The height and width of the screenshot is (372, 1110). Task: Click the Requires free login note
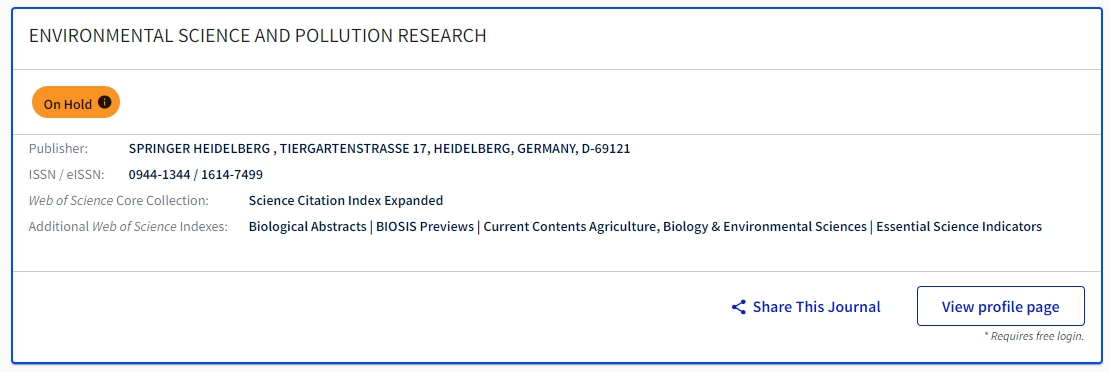click(x=1034, y=336)
